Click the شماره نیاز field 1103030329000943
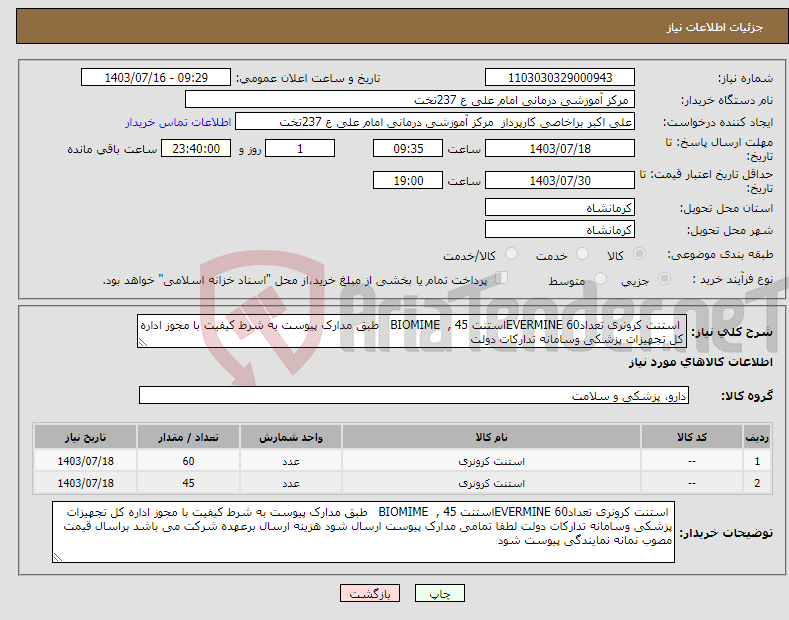Viewport: 789px width, 620px height. point(560,78)
